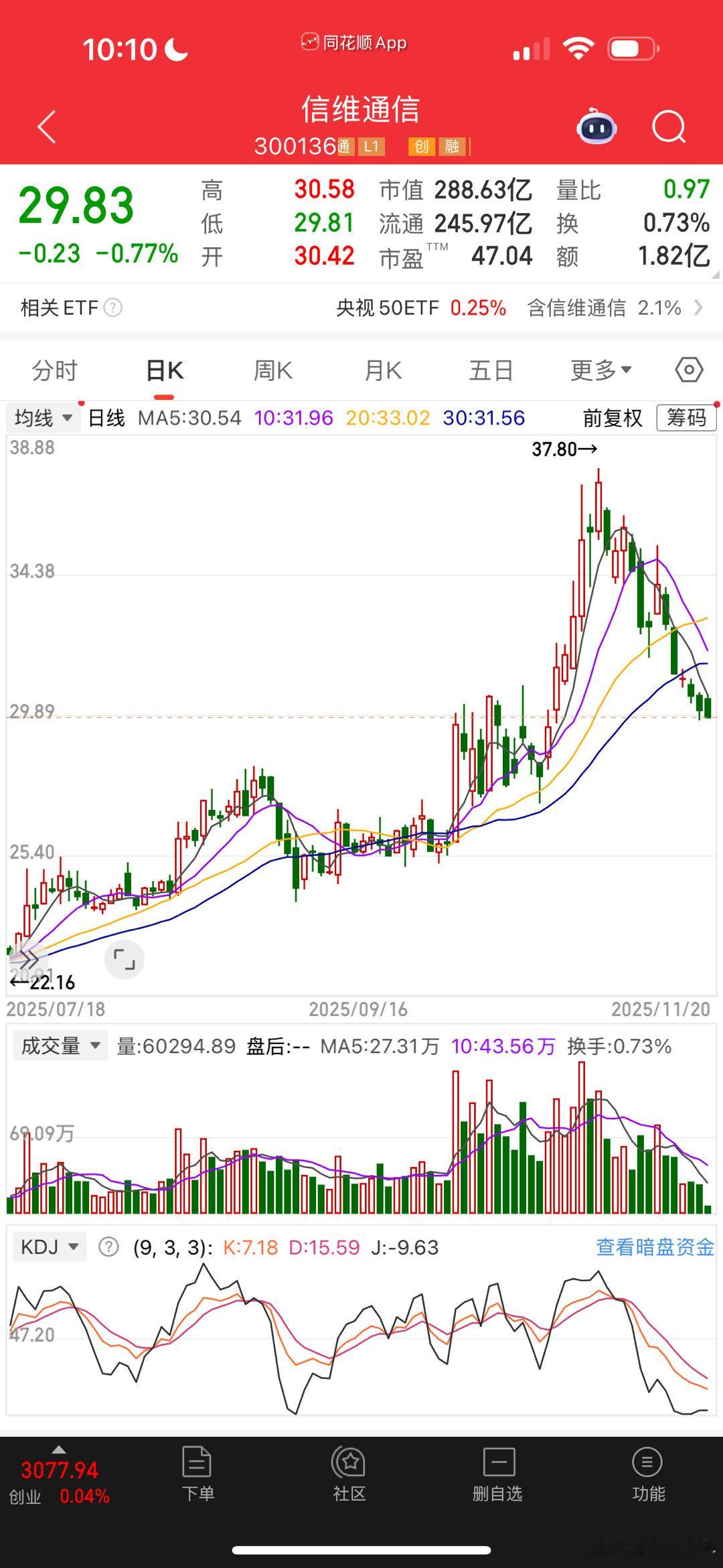
Task: Tap the purple MA10 31.96 label
Action: pos(293,418)
